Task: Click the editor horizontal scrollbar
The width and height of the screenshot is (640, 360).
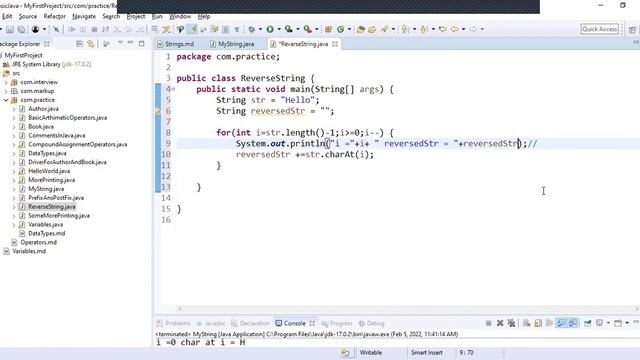Action: pyautogui.click(x=408, y=309)
